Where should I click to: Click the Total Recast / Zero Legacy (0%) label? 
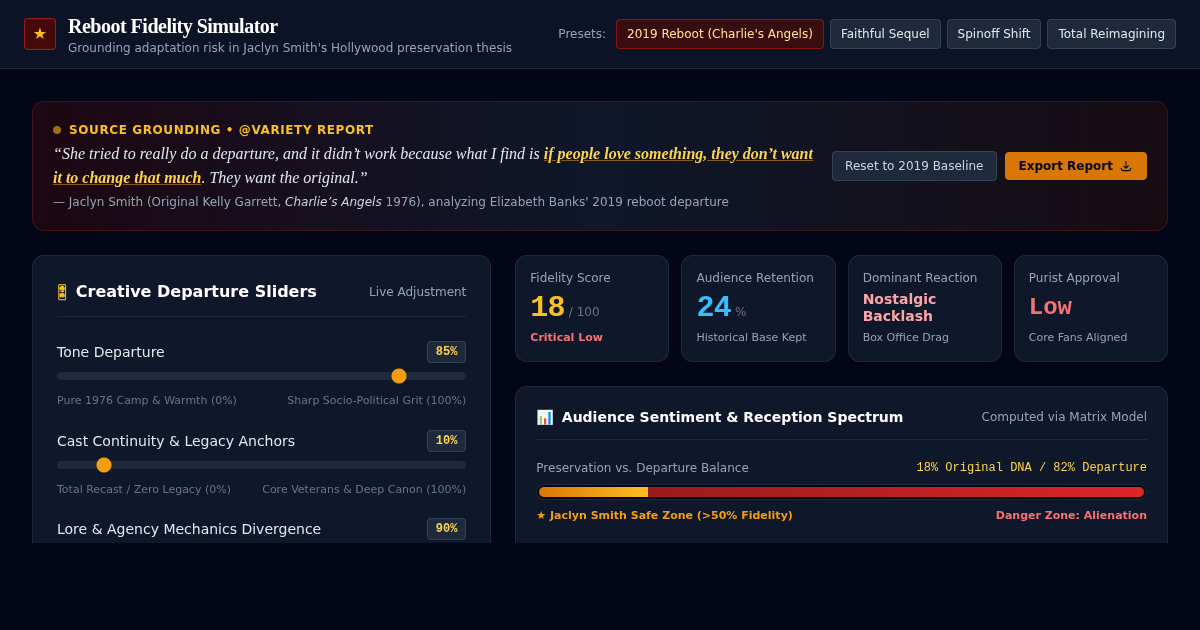pos(144,490)
